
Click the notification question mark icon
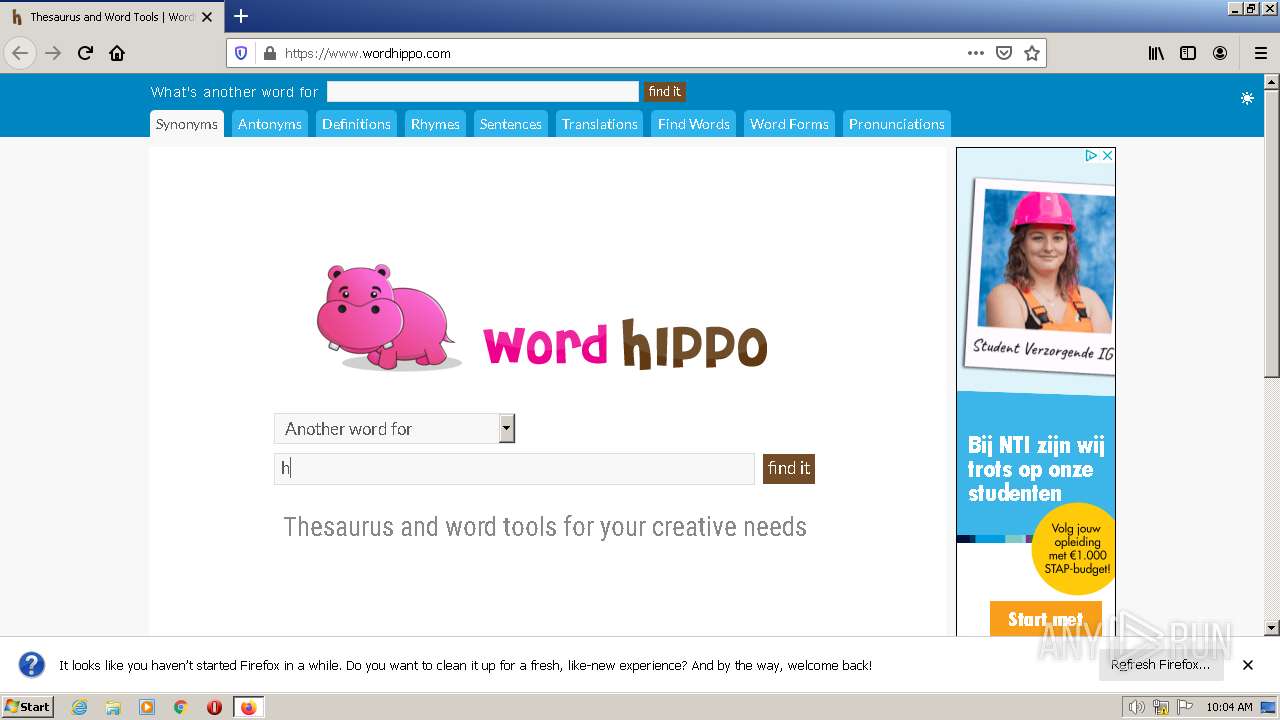pos(32,665)
